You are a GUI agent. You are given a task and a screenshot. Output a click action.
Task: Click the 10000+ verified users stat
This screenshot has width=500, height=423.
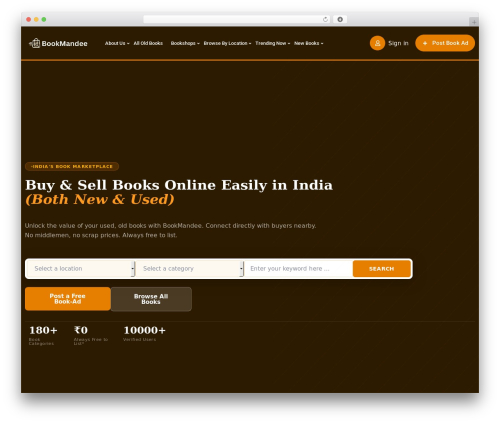pos(144,333)
